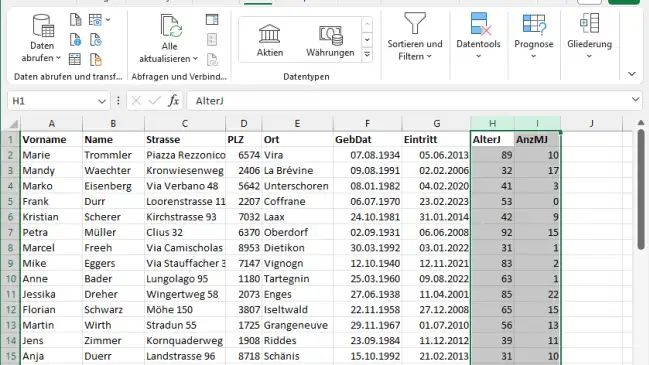
Task: Click the cell containing Iseltwald
Action: pos(297,310)
